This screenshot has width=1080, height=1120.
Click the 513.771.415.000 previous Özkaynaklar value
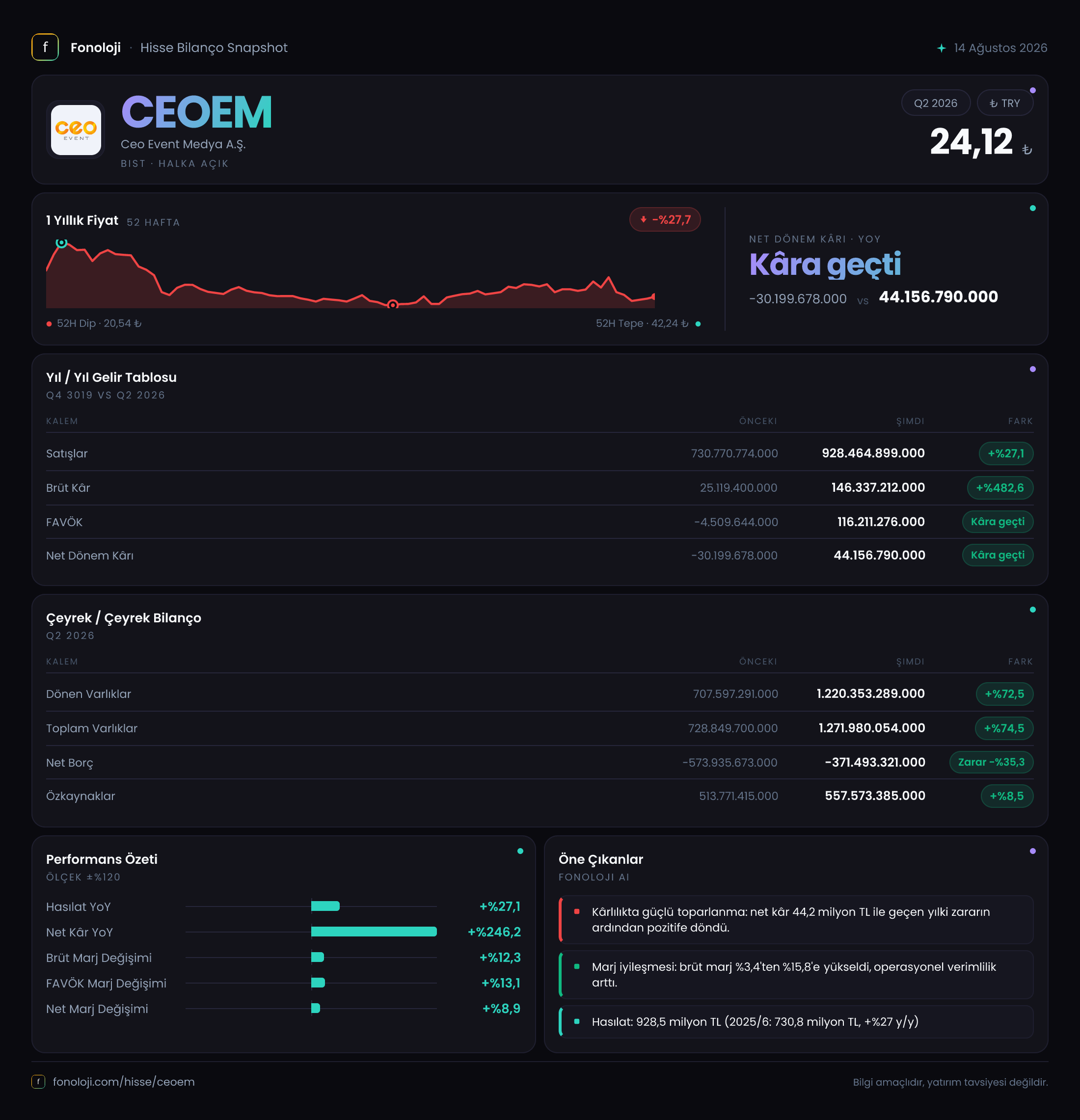(738, 796)
